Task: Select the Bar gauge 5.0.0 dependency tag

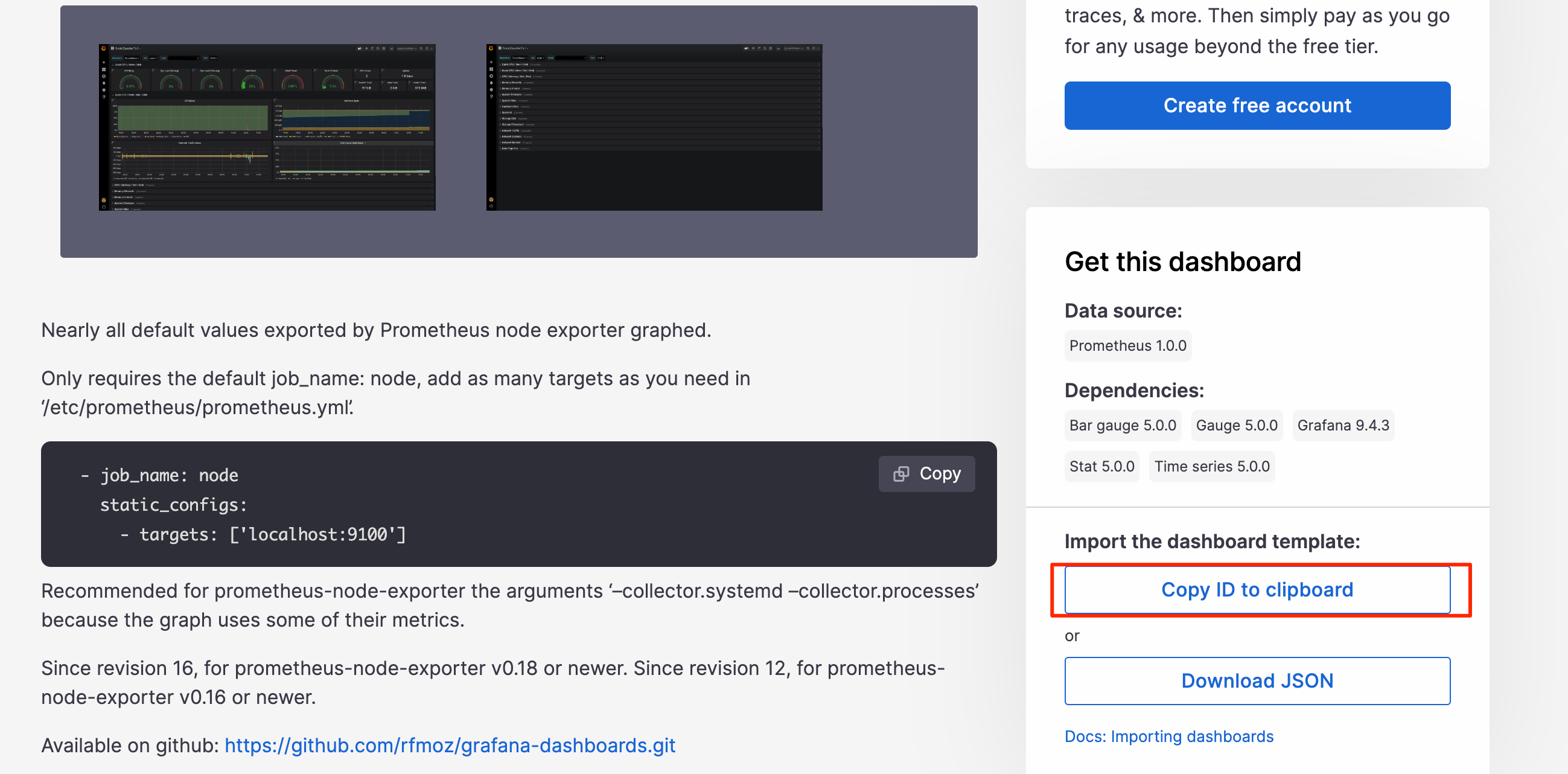Action: pyautogui.click(x=1122, y=425)
